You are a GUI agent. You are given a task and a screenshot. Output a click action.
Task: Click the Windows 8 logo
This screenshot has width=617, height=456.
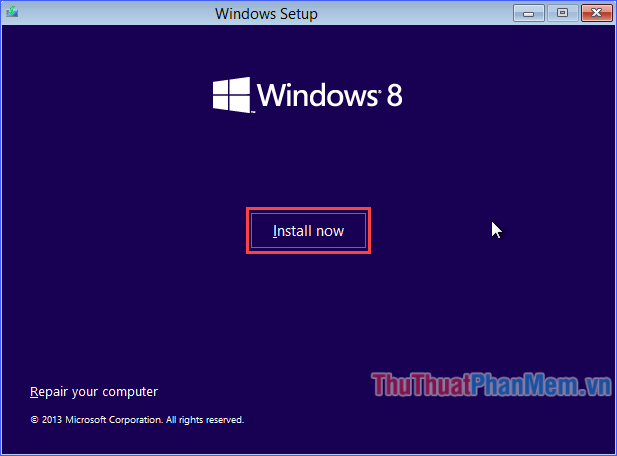click(307, 95)
